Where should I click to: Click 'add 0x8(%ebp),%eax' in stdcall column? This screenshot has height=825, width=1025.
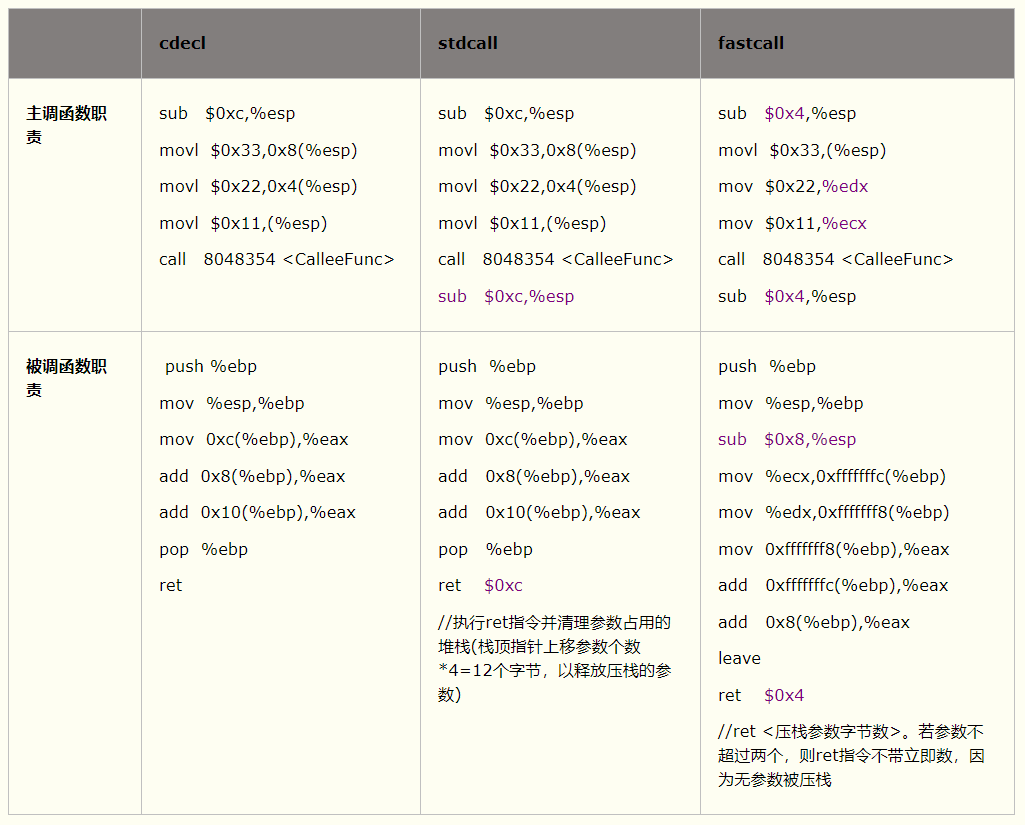point(534,477)
